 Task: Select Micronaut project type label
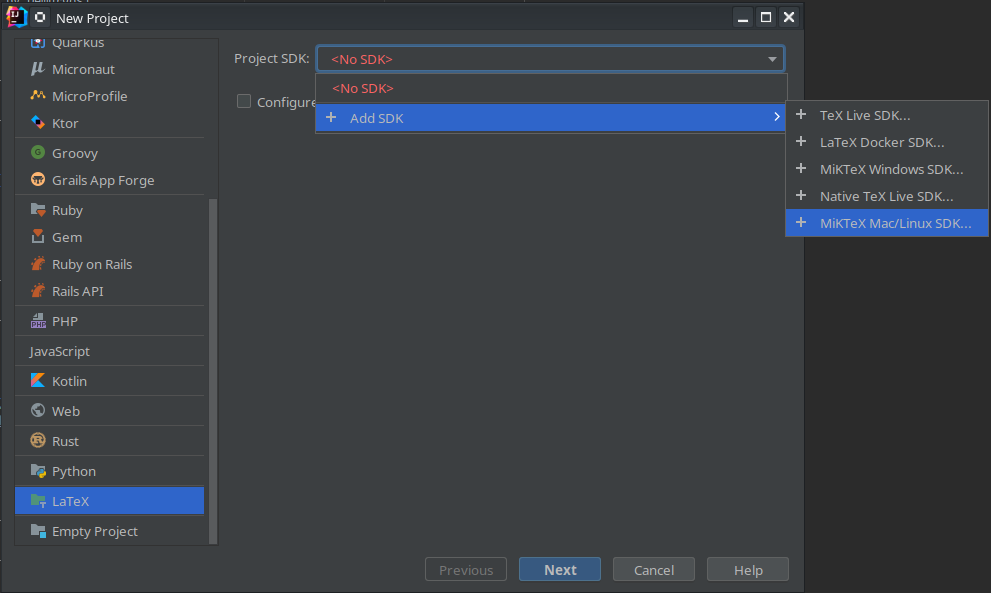pos(83,69)
